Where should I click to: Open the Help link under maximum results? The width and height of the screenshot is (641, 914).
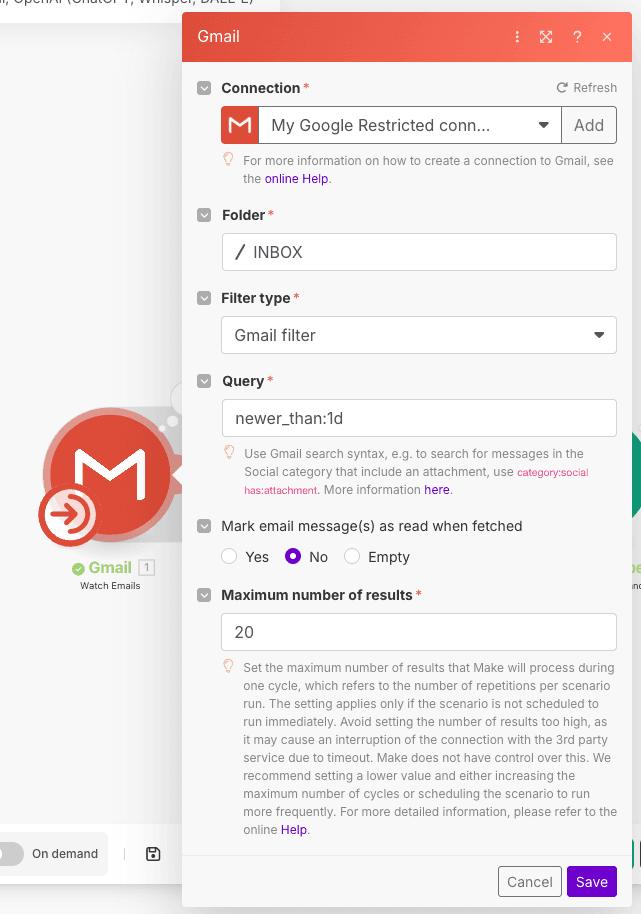294,829
